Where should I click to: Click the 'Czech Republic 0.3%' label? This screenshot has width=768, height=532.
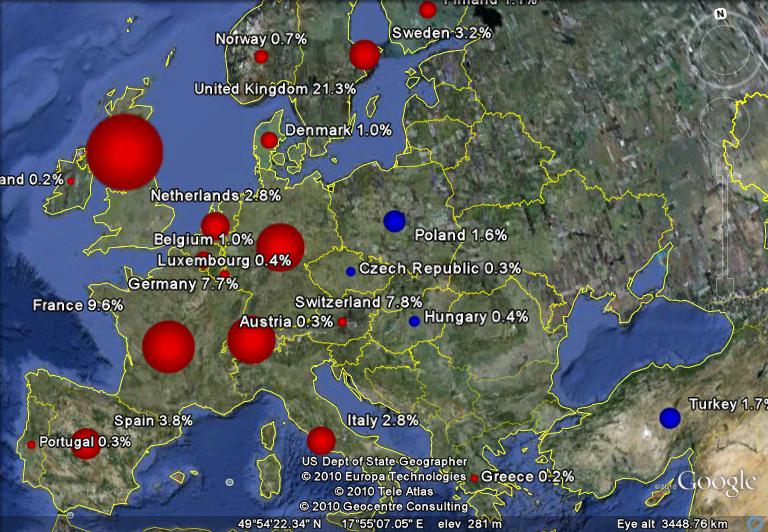440,268
